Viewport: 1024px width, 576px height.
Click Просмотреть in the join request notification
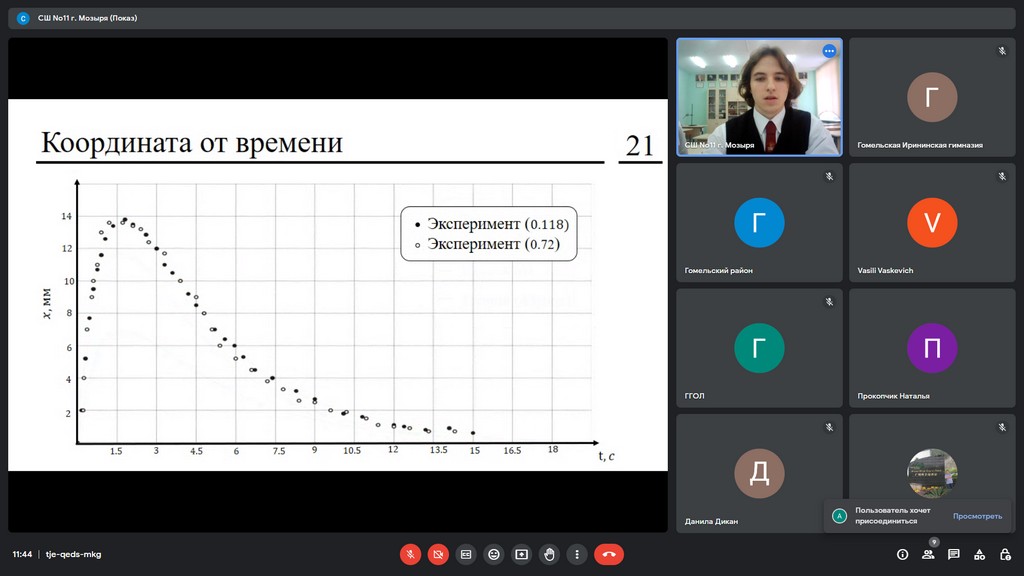point(976,516)
